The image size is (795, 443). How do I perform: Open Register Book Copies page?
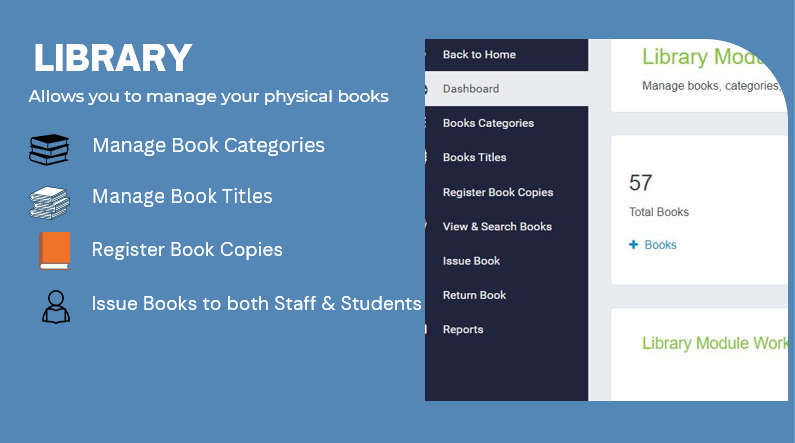pos(507,192)
